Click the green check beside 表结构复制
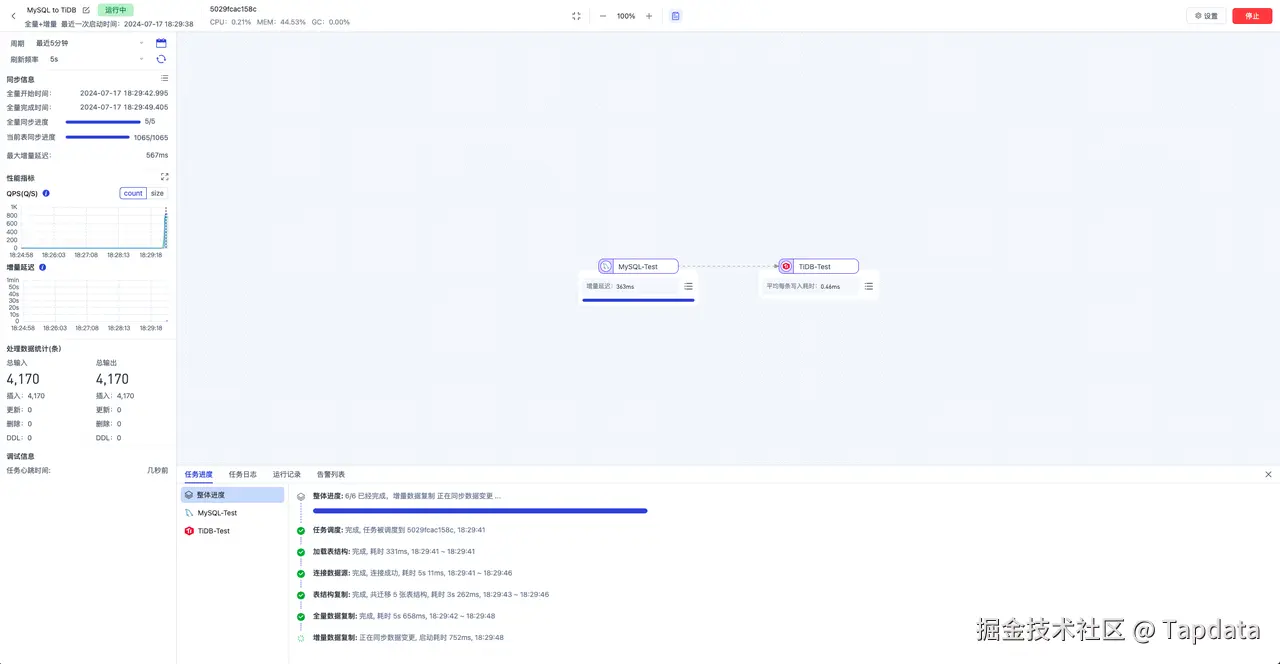The image size is (1280, 664). [x=301, y=595]
